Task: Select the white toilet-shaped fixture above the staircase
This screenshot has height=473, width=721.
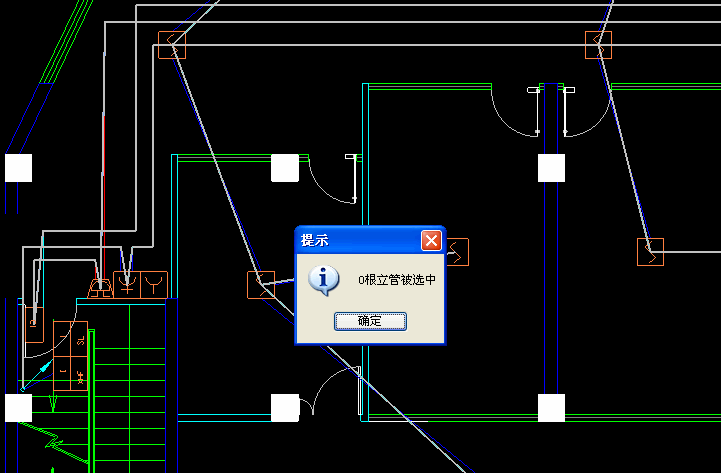Action: [101, 288]
